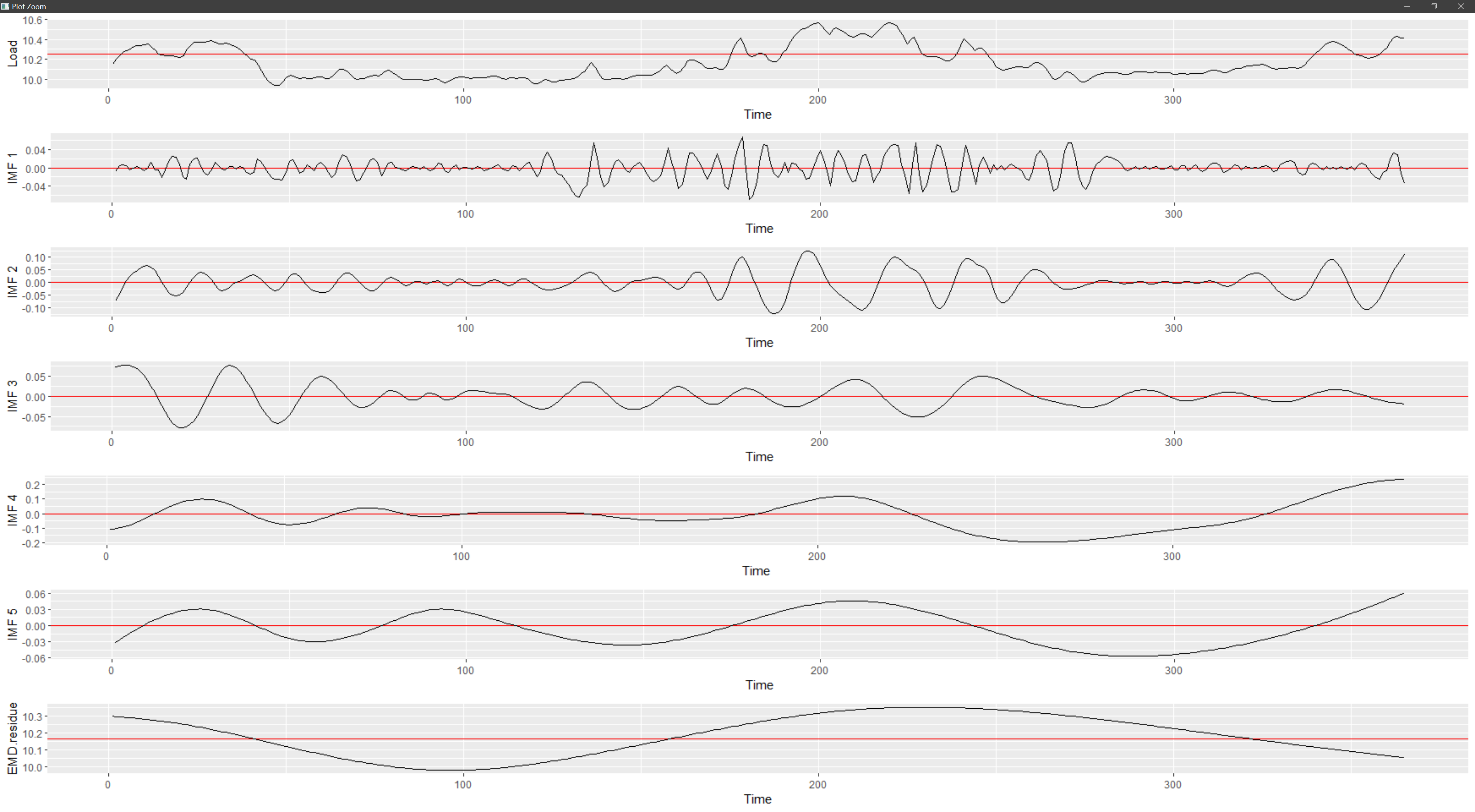This screenshot has width=1475, height=812.
Task: Restore down the Plot Zoom window
Action: click(x=1434, y=6)
